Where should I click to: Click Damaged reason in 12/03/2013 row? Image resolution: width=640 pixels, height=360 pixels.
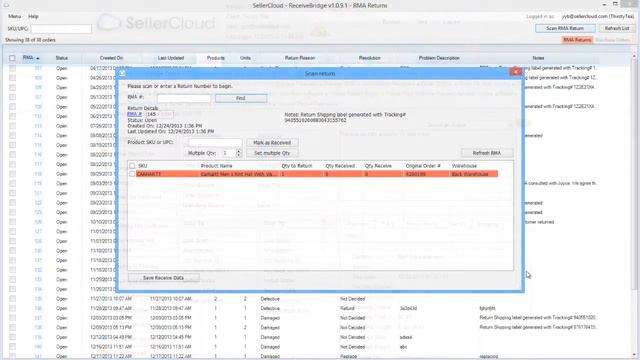270,318
